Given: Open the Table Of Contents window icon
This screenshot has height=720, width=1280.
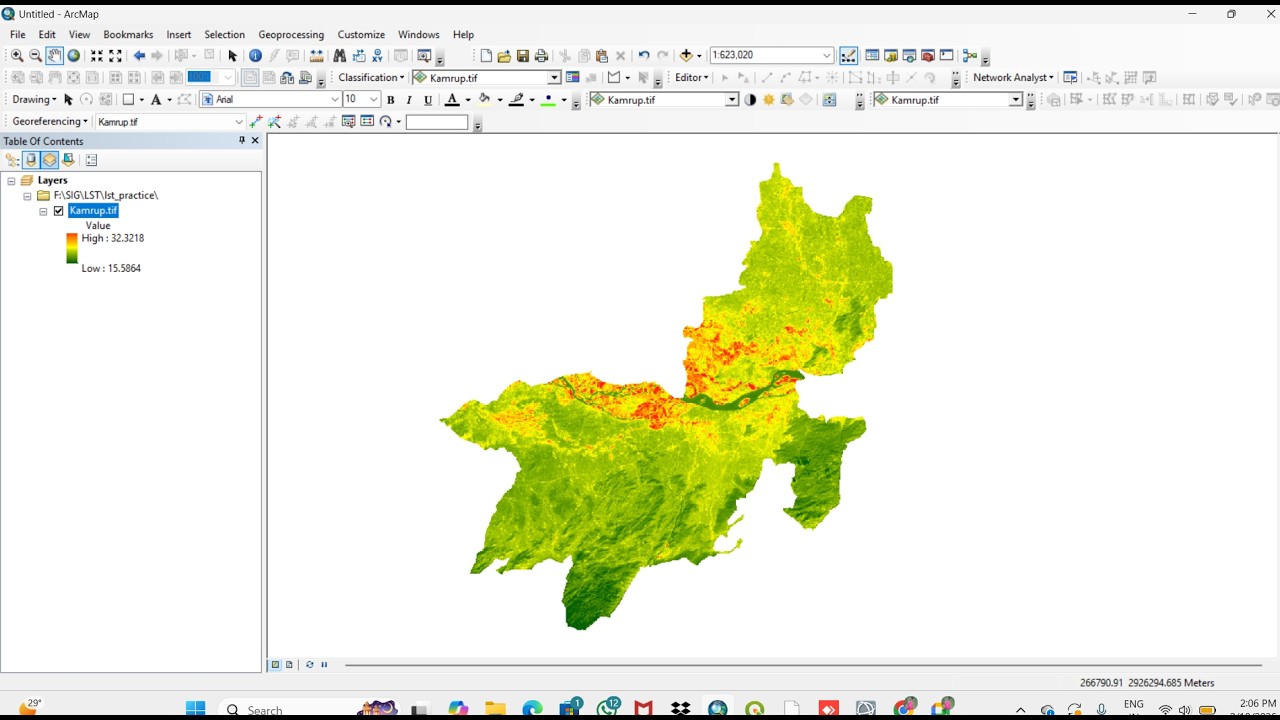Looking at the screenshot, I should (872, 56).
